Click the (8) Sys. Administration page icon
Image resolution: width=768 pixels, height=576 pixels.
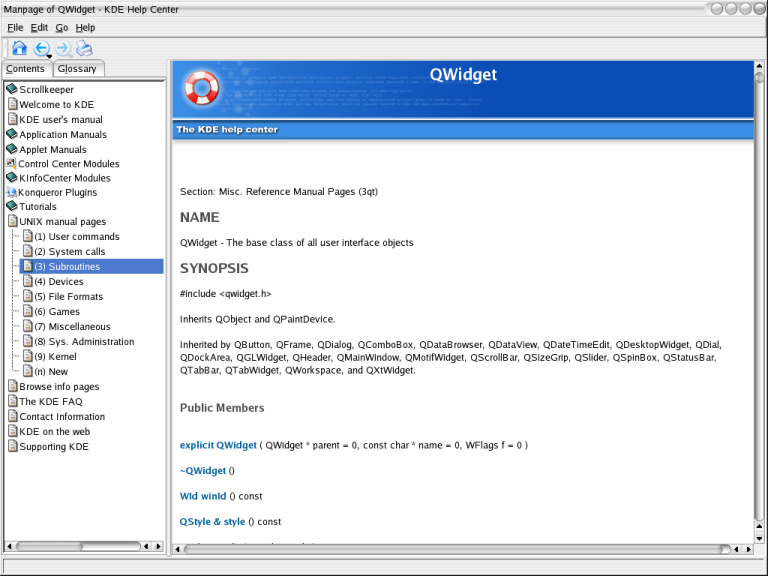28,341
